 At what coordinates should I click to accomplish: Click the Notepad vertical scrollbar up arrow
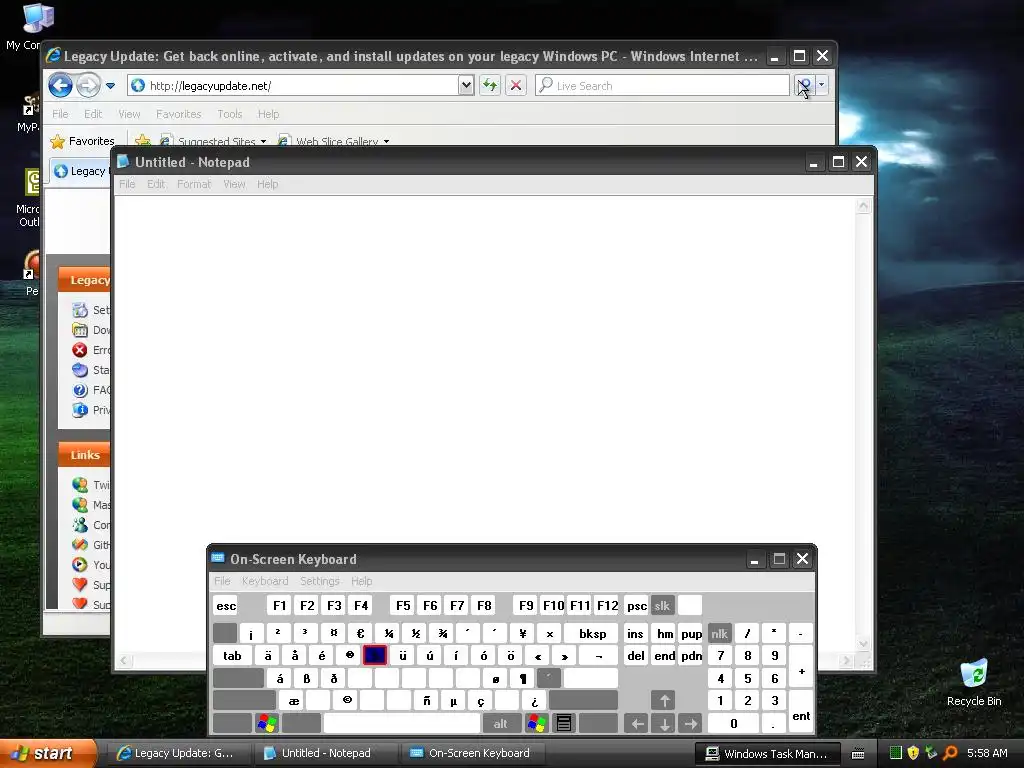click(x=863, y=206)
